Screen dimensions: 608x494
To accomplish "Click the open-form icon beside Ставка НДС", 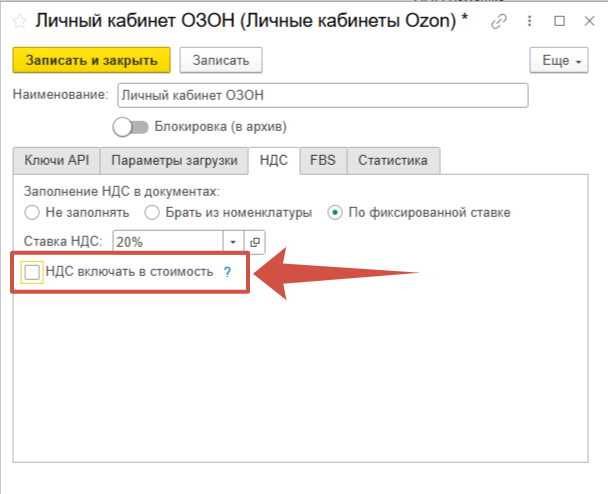I will [x=254, y=241].
